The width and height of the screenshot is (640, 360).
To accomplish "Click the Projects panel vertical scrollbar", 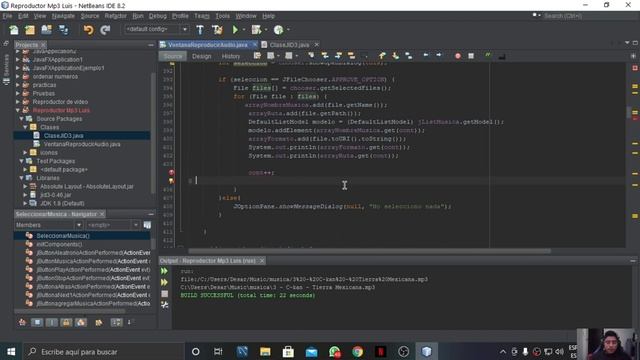I will pos(153,133).
